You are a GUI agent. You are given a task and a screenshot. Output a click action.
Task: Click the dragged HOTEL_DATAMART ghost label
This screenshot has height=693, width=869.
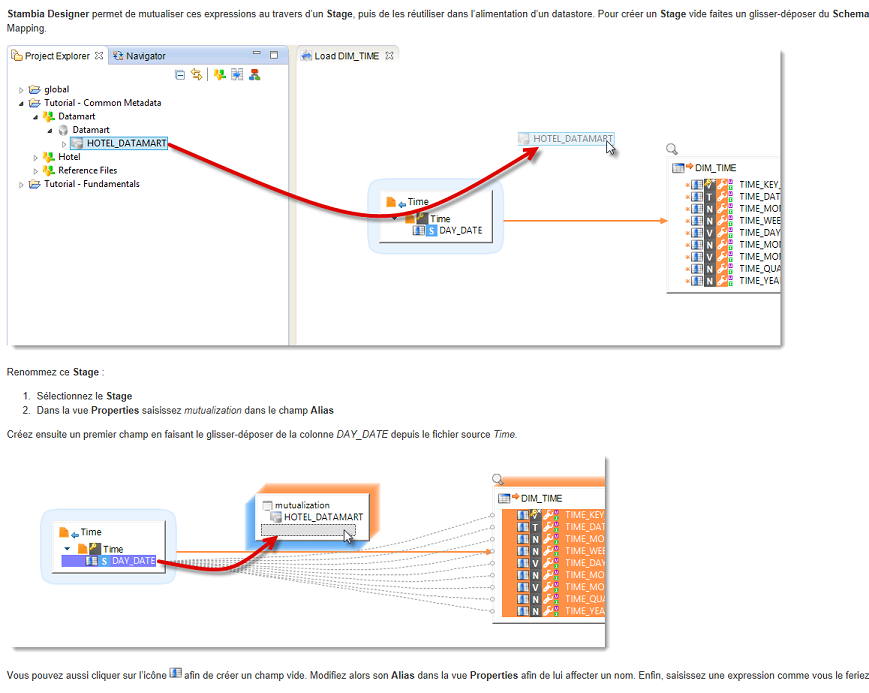572,139
